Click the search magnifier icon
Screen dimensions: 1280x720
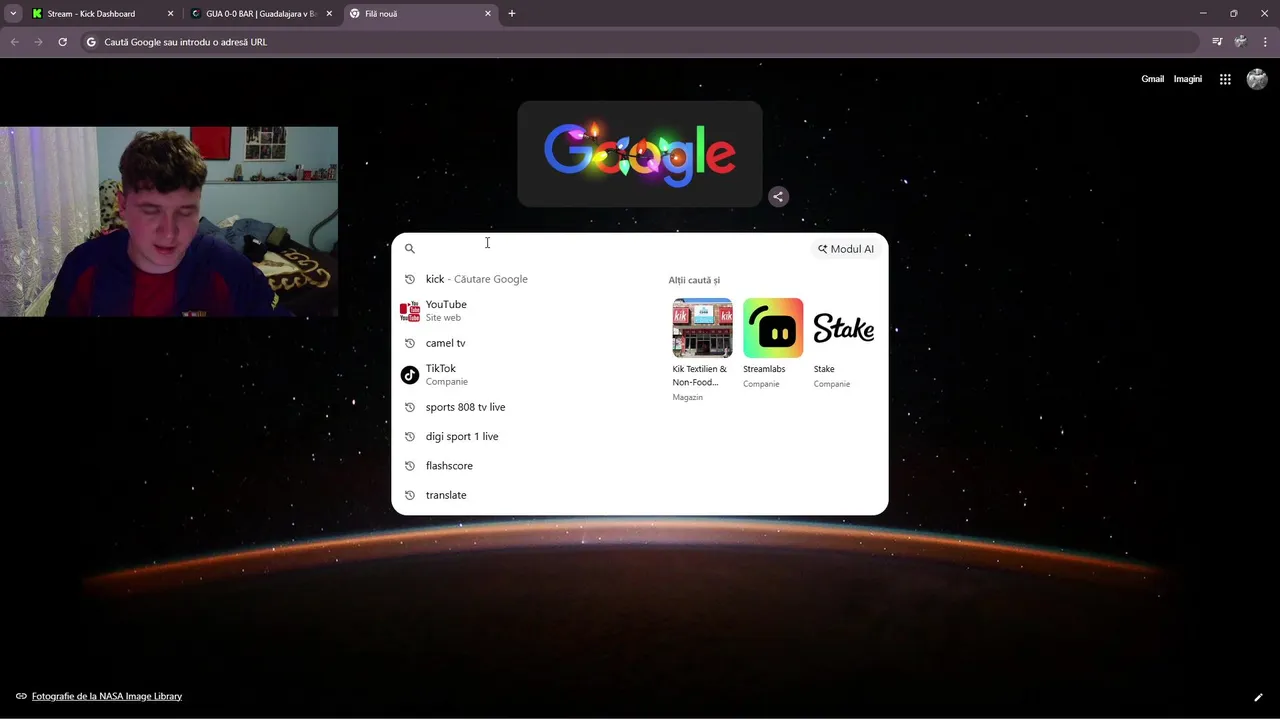pos(410,249)
